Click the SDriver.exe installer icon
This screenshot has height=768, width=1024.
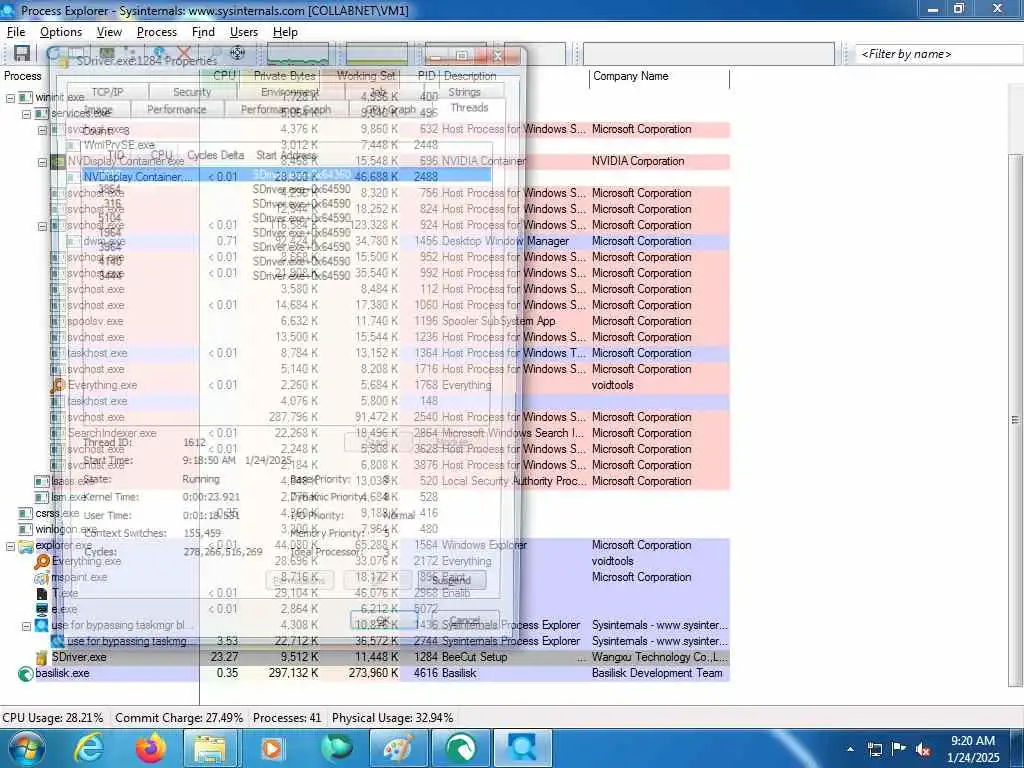(42, 657)
